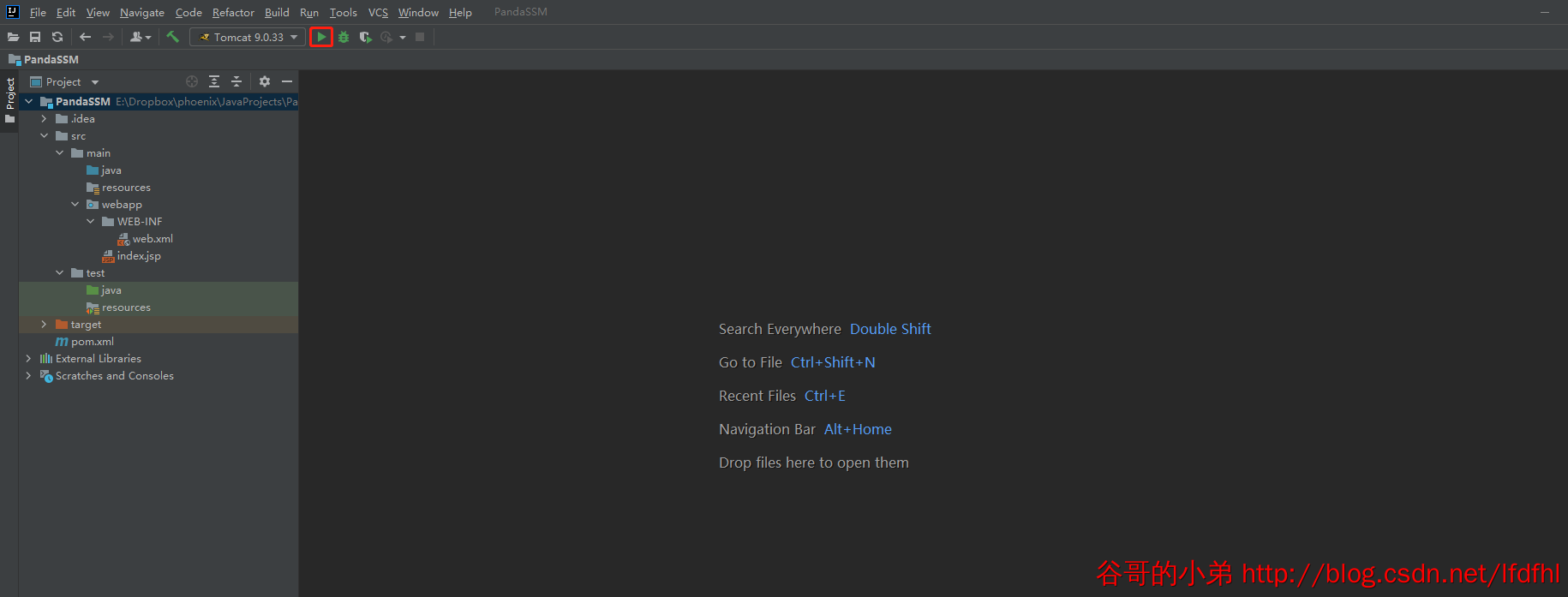This screenshot has width=1568, height=597.
Task: Open the Window menu
Action: 418,12
